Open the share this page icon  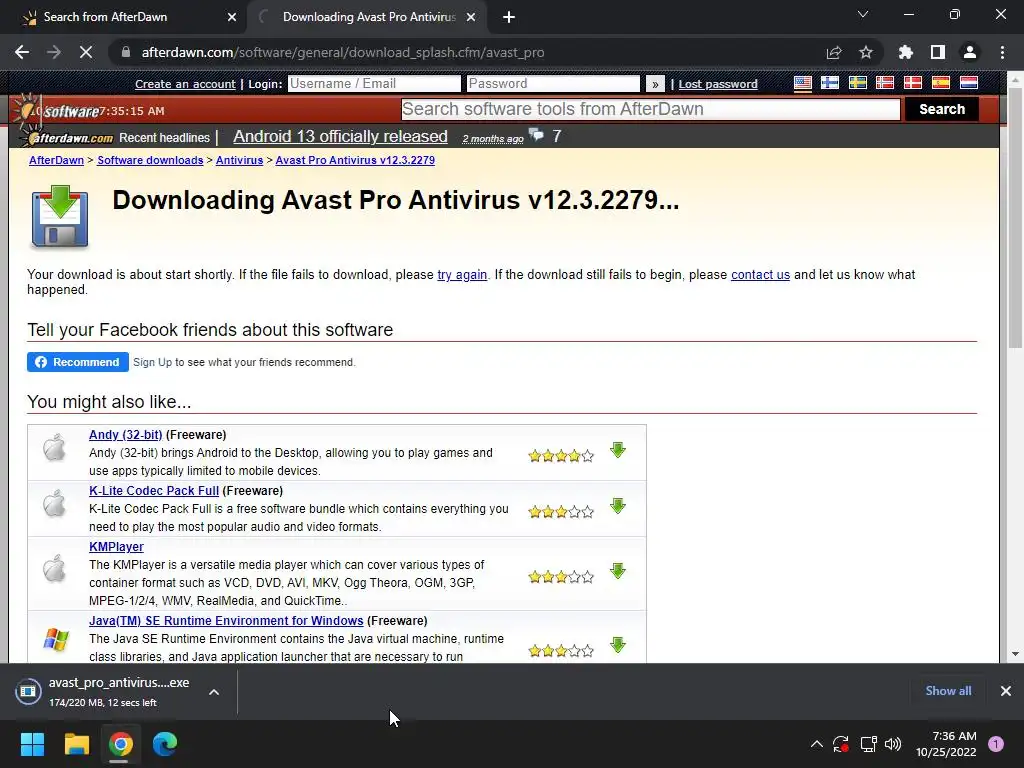point(834,52)
